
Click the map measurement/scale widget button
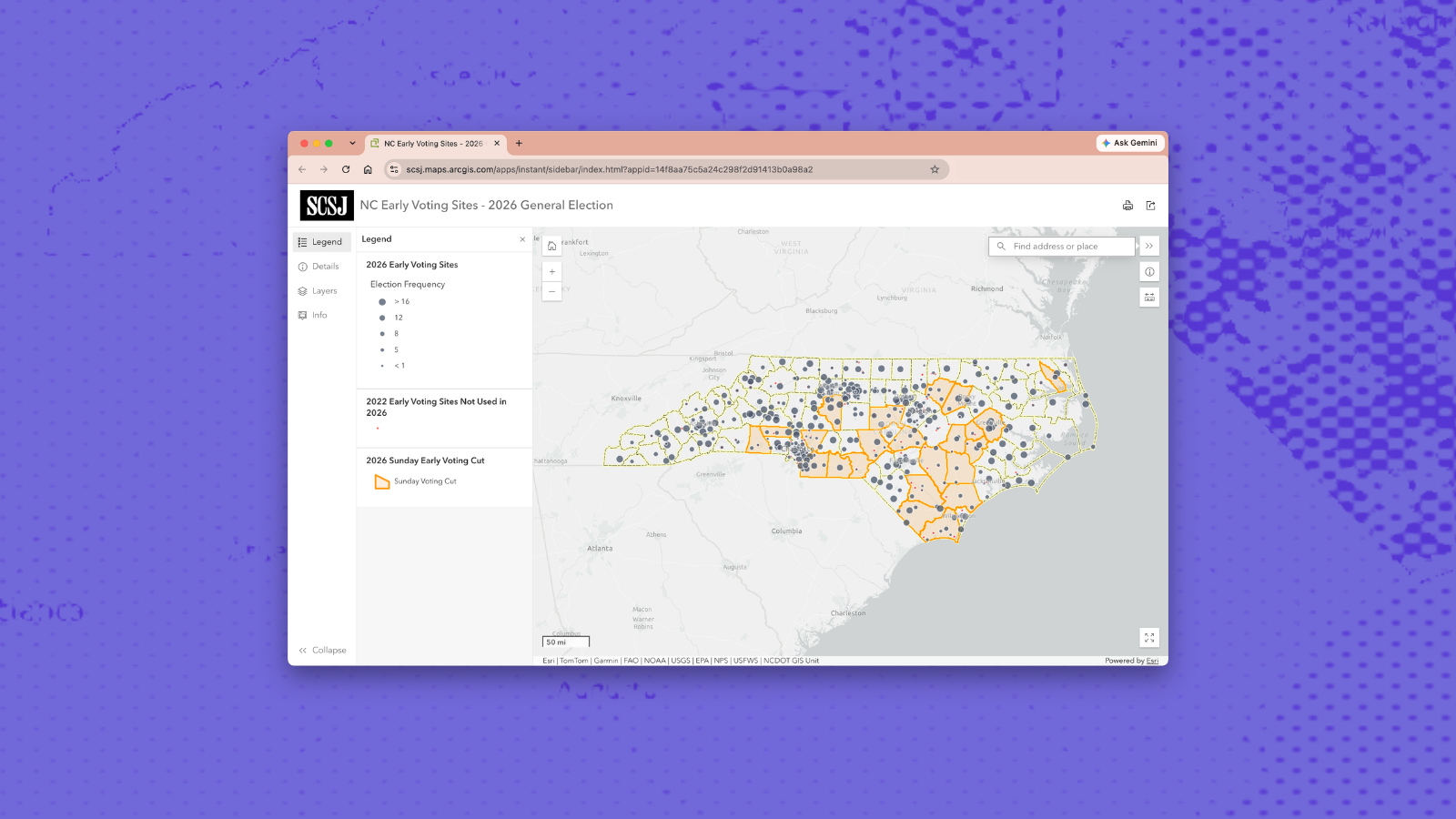1149,297
